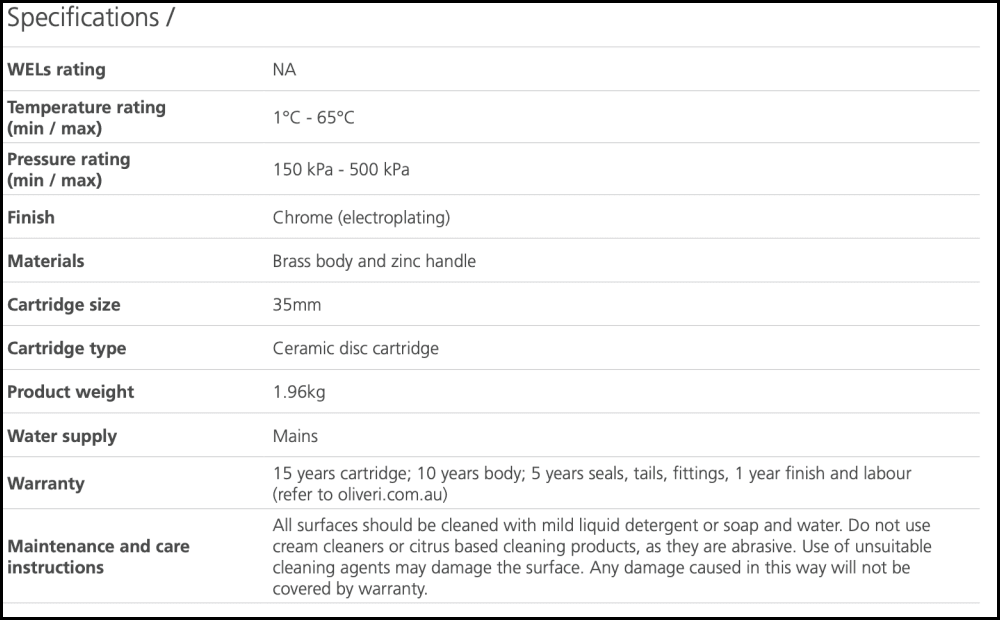Select the Mains water supply value
Image resolution: width=1000 pixels, height=620 pixels.
point(295,436)
